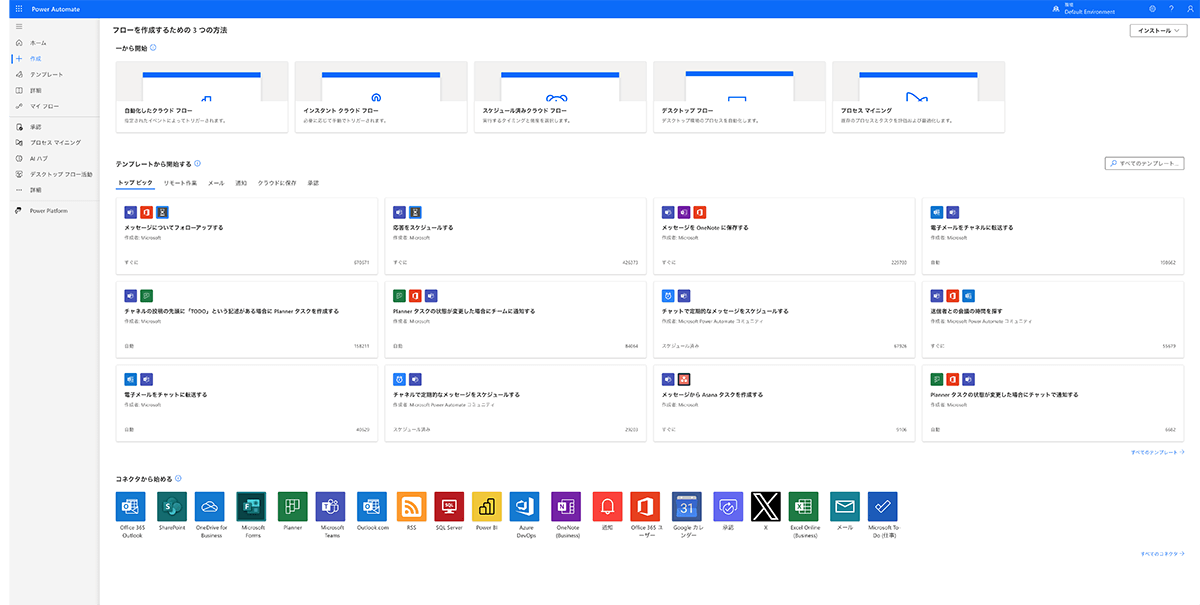
Task: Open template 応答をスケジュールする
Action: [516, 235]
